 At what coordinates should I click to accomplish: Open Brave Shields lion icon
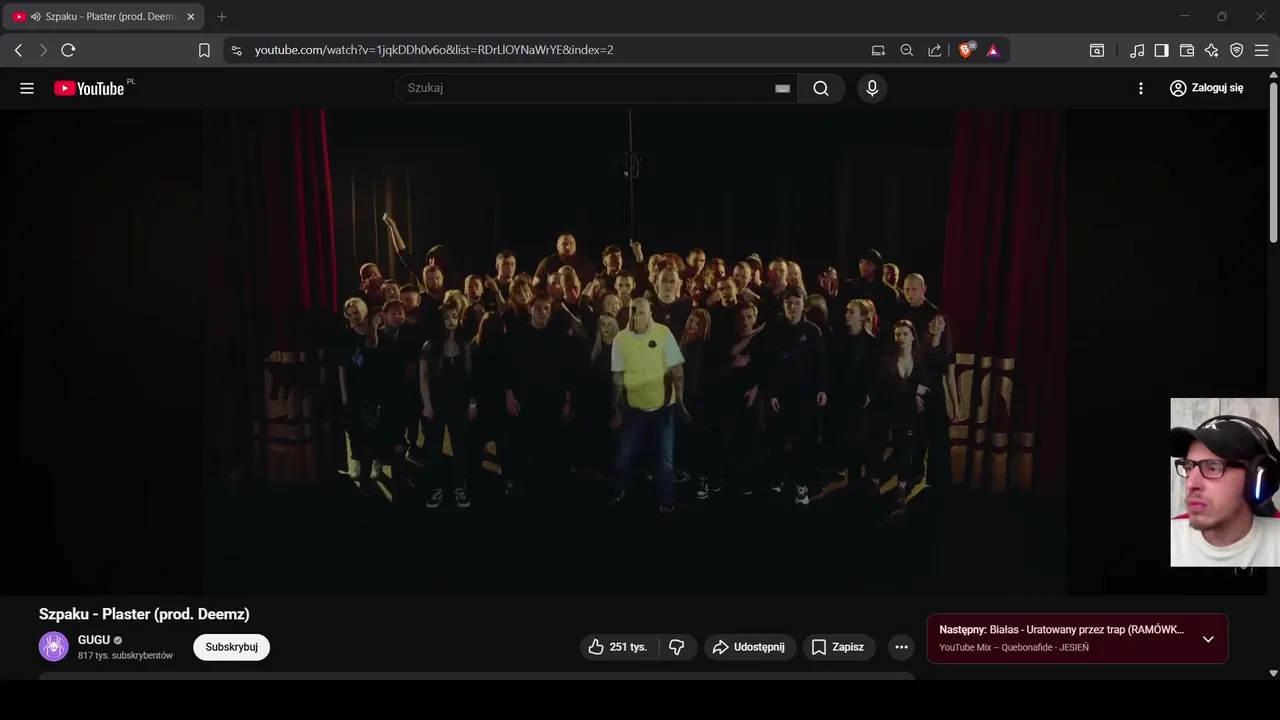point(966,50)
